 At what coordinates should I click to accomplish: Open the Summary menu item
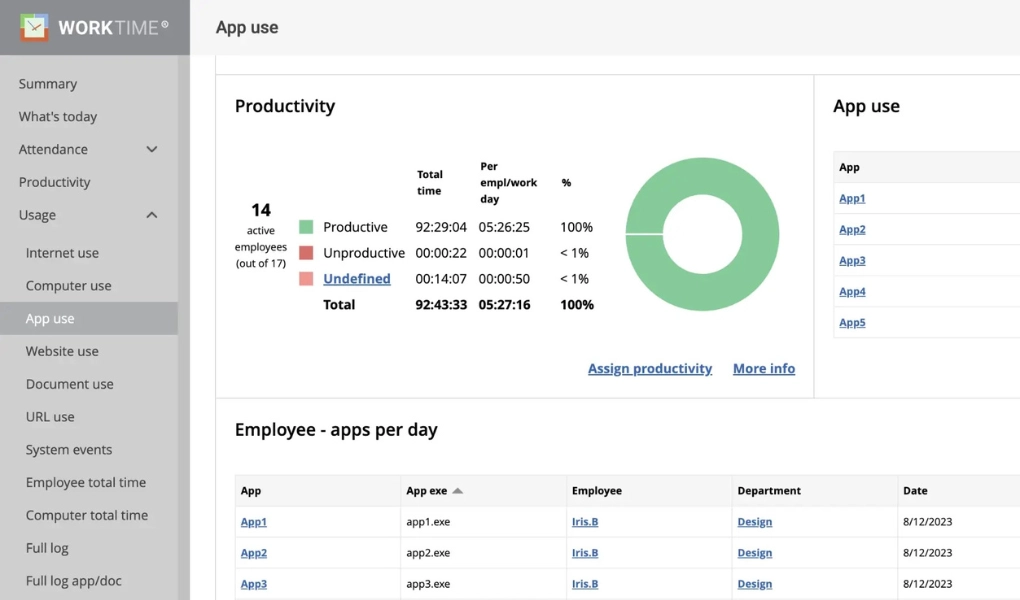48,84
